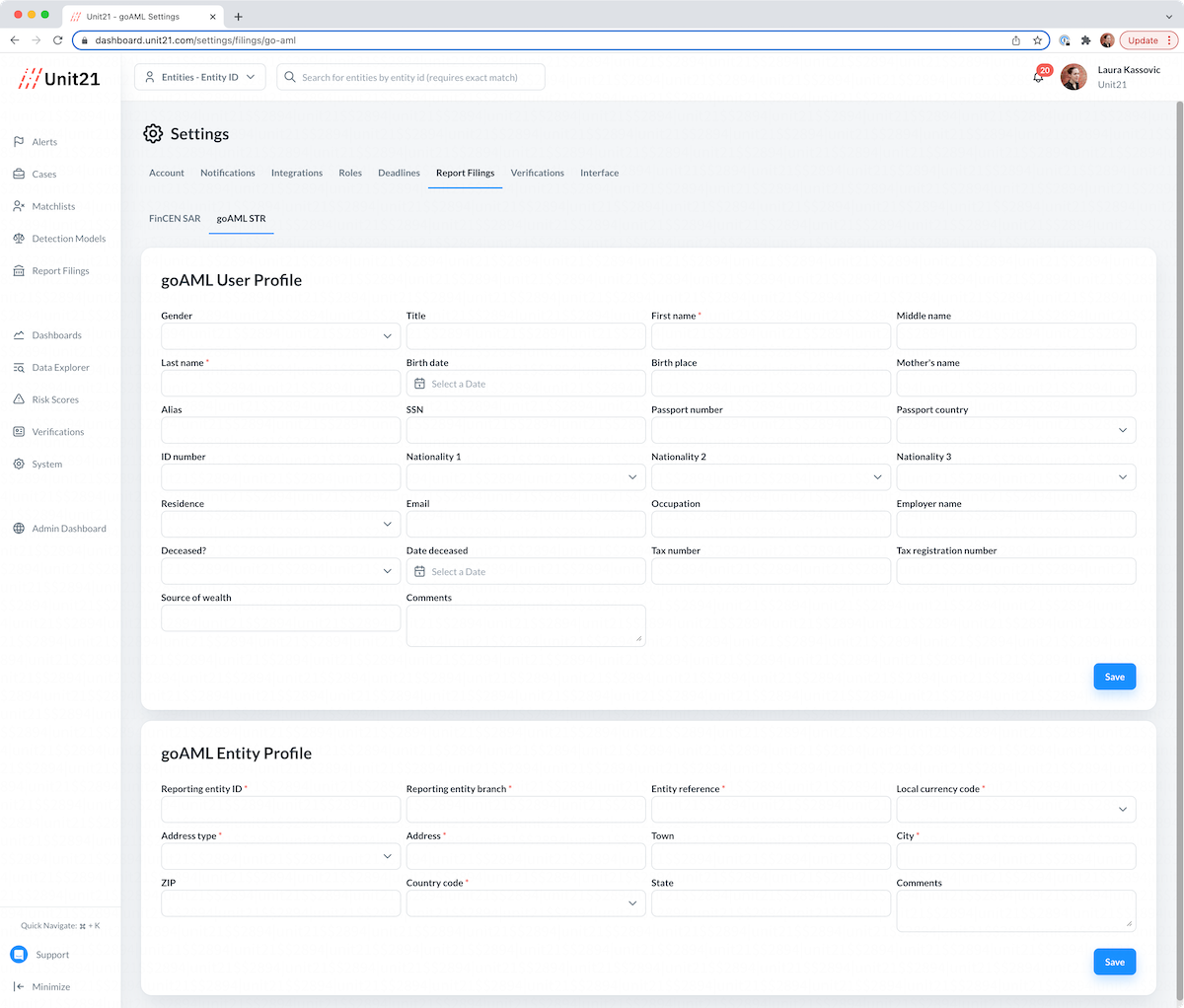Open notifications bell with 20 badge

pos(1040,75)
